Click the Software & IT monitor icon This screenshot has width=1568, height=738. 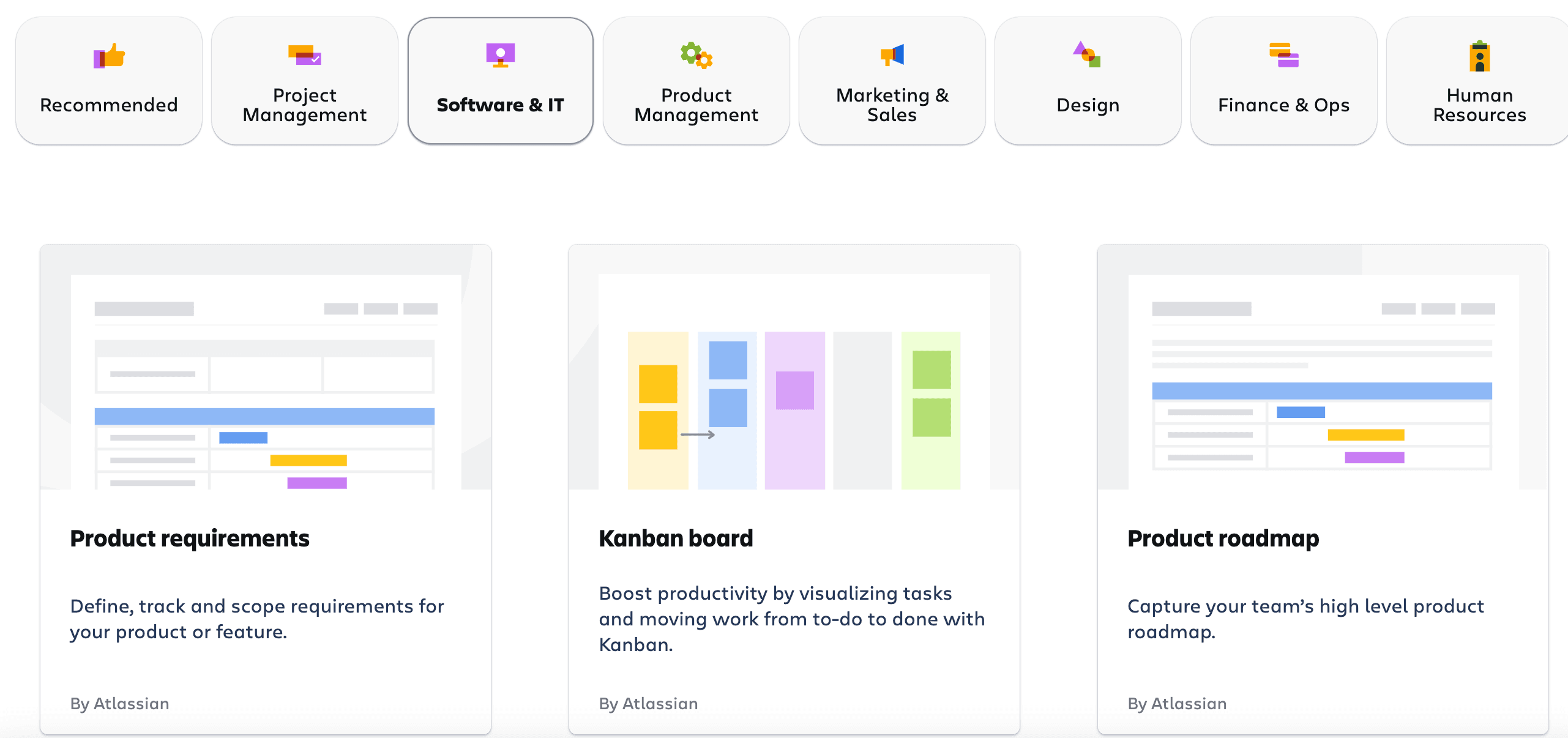tap(500, 55)
